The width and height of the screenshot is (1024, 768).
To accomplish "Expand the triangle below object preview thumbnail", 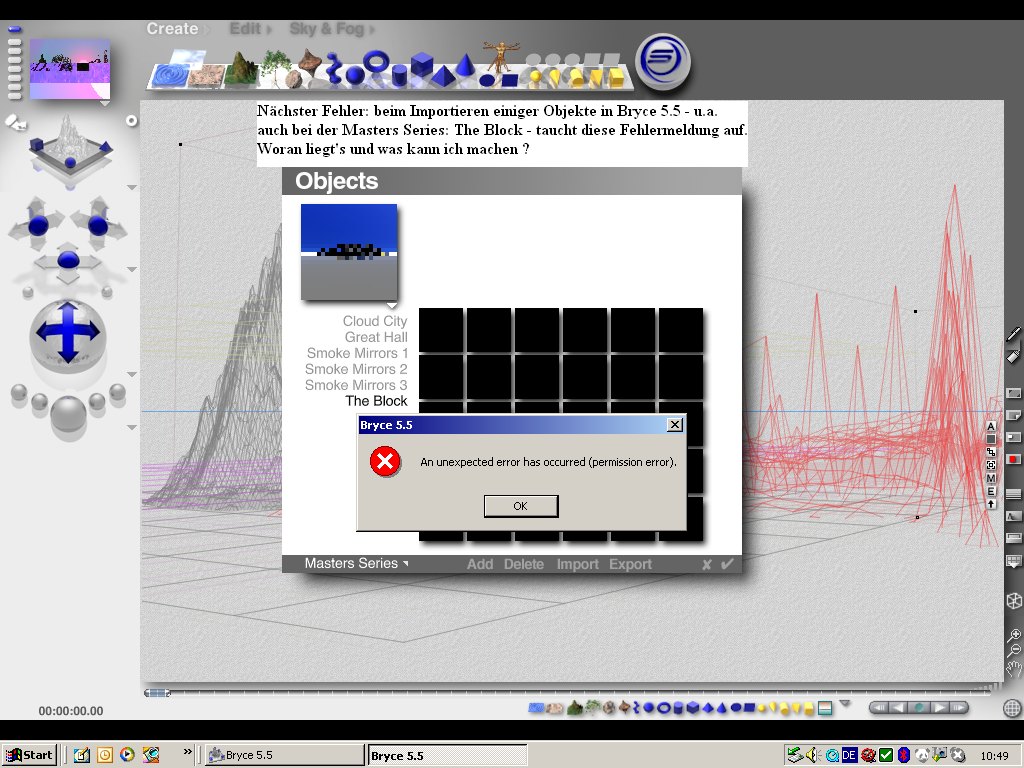I will (x=391, y=306).
